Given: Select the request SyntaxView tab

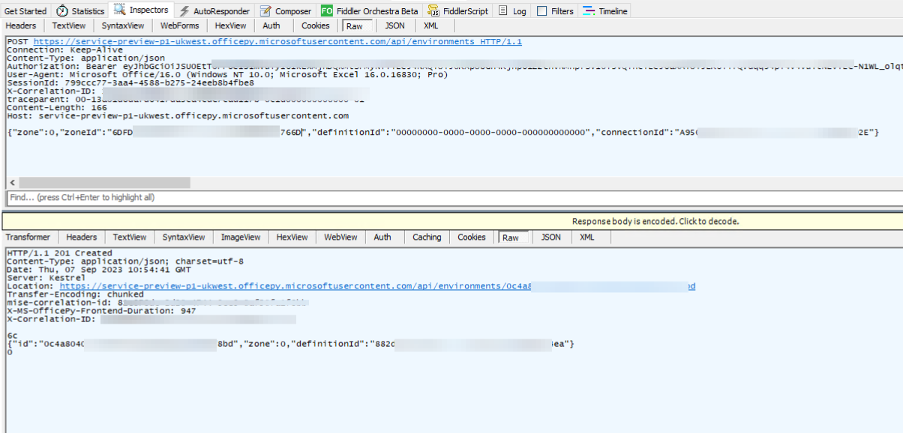Looking at the screenshot, I should click(122, 26).
